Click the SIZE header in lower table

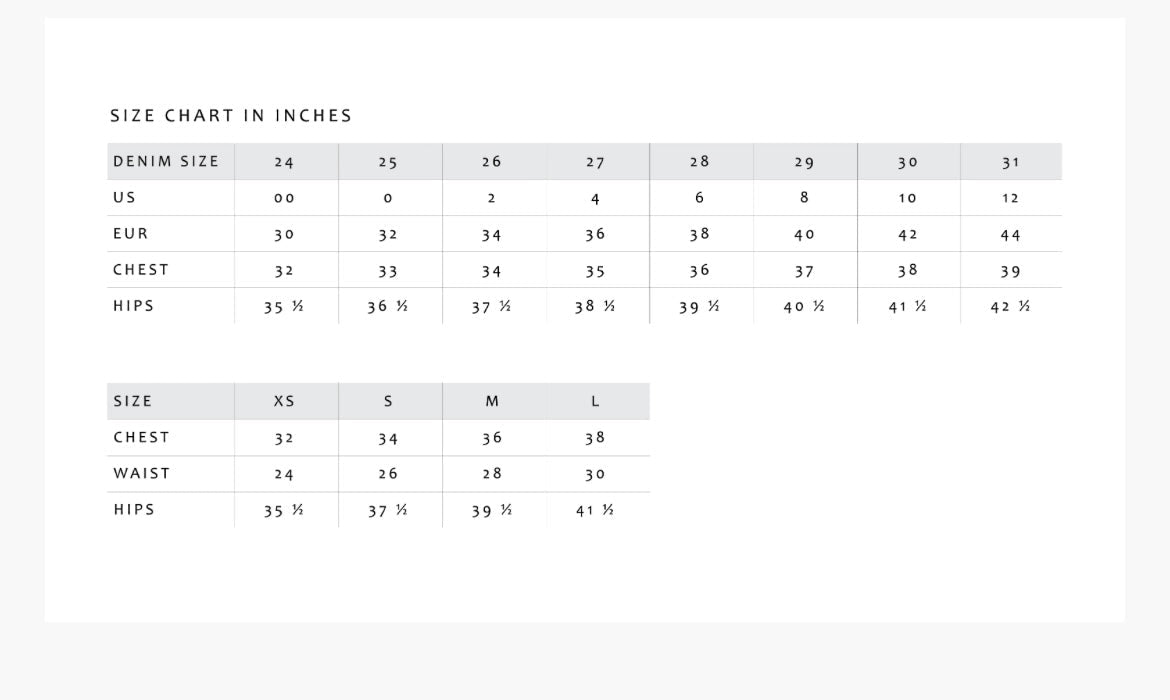(133, 401)
